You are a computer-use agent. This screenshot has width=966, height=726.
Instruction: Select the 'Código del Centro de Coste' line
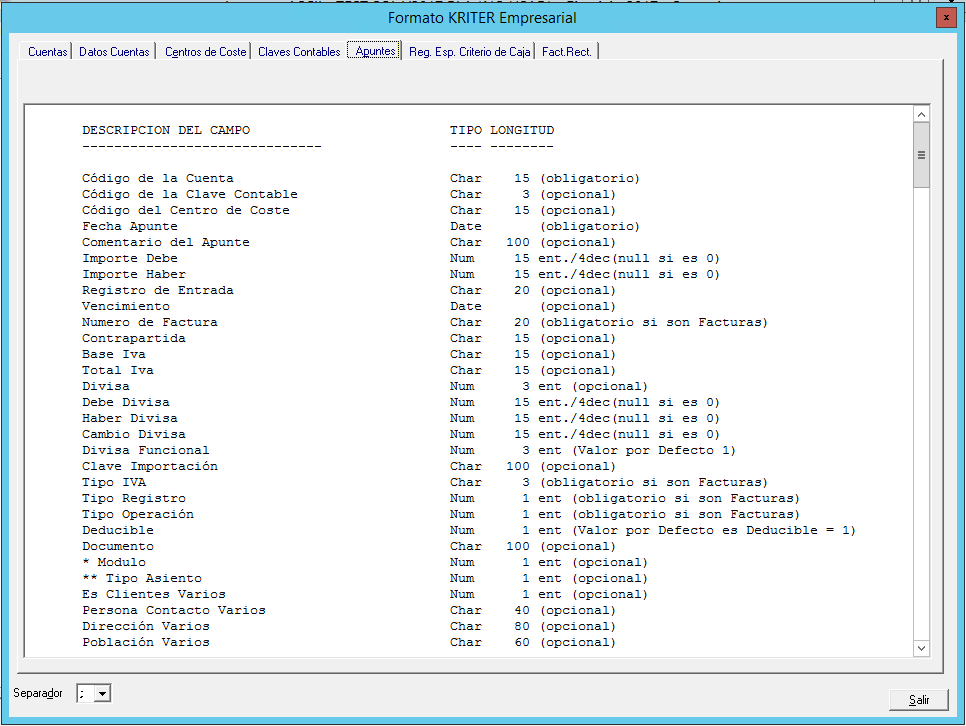click(349, 210)
